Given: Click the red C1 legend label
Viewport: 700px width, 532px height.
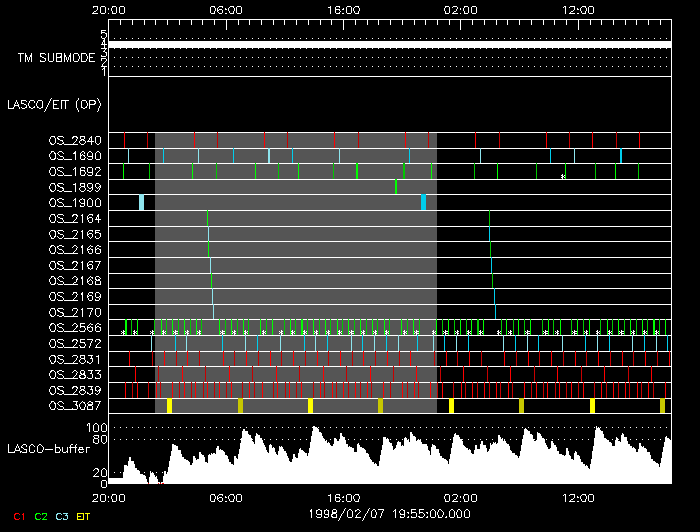Looking at the screenshot, I should (18, 517).
